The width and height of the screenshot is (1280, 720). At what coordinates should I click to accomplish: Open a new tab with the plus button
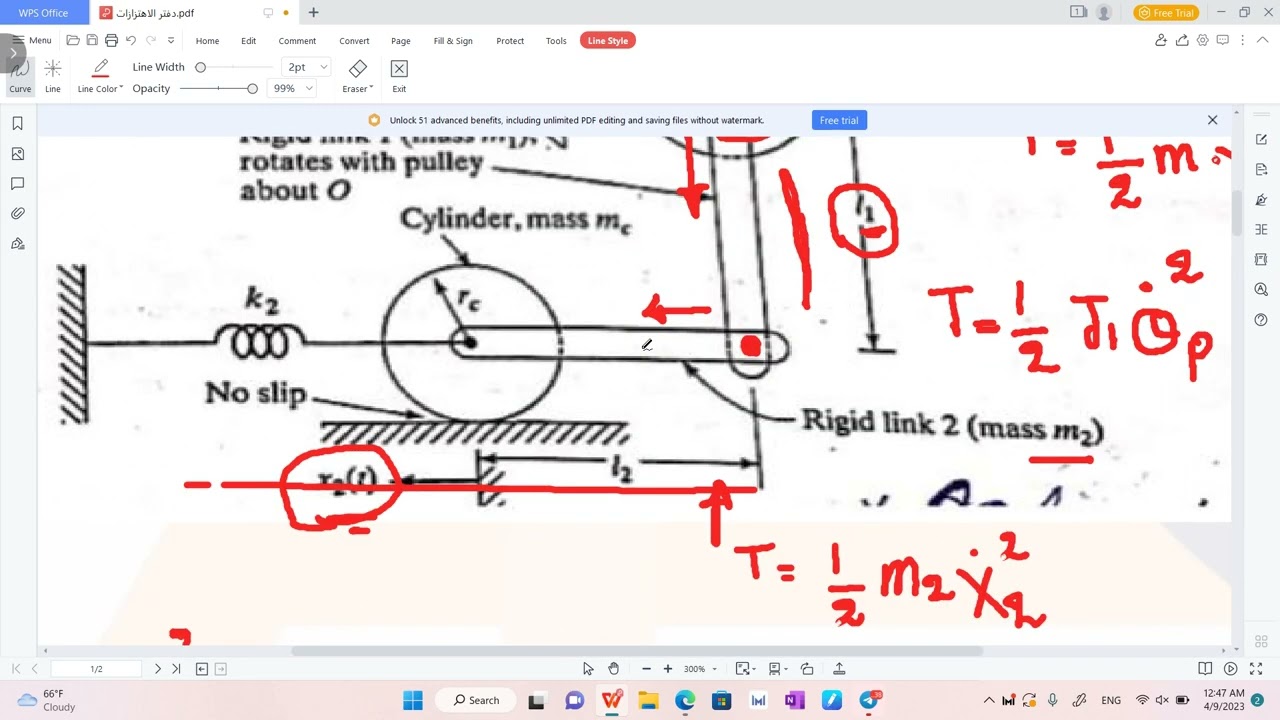pyautogui.click(x=313, y=13)
